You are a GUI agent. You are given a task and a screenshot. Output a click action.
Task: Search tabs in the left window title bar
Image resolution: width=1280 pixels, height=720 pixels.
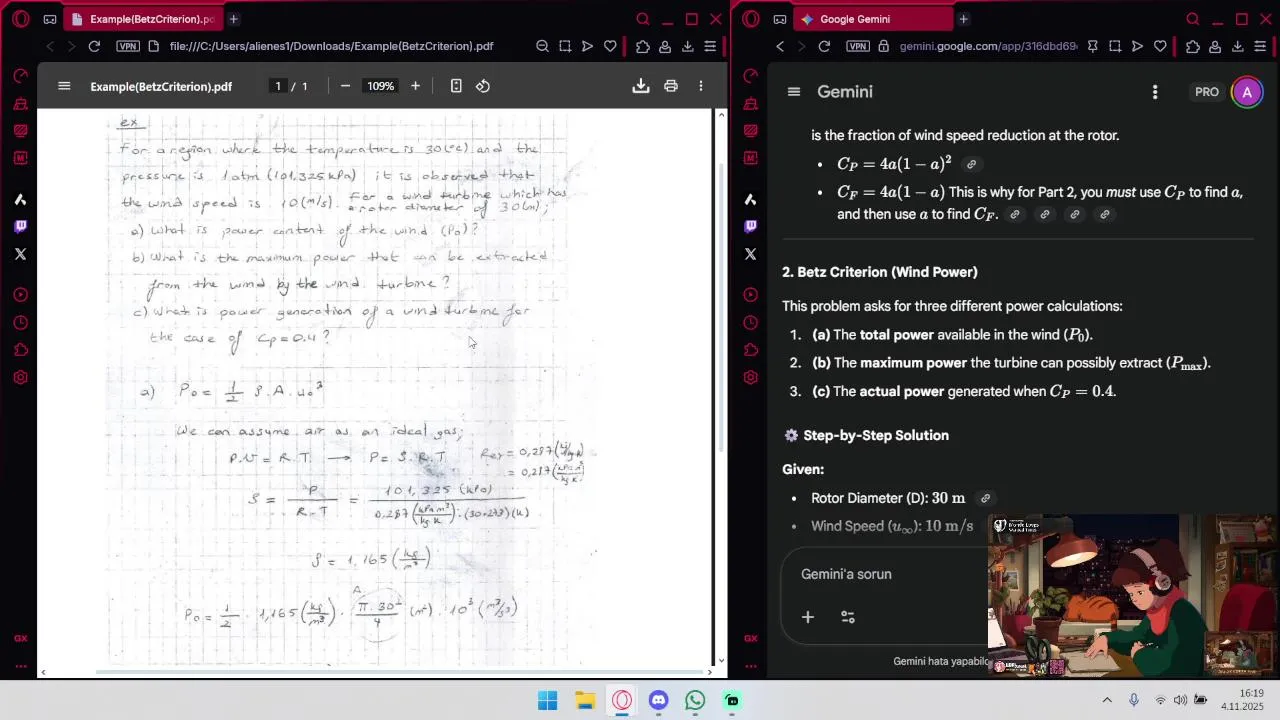click(643, 19)
